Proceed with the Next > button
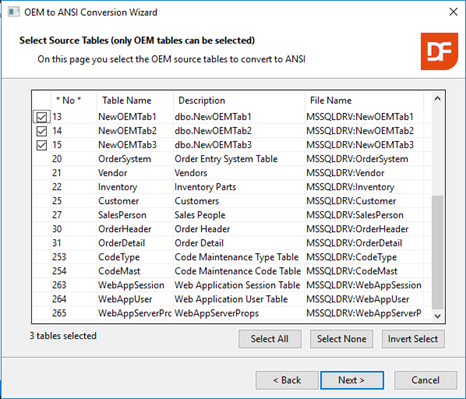The width and height of the screenshot is (466, 399). pos(352,380)
